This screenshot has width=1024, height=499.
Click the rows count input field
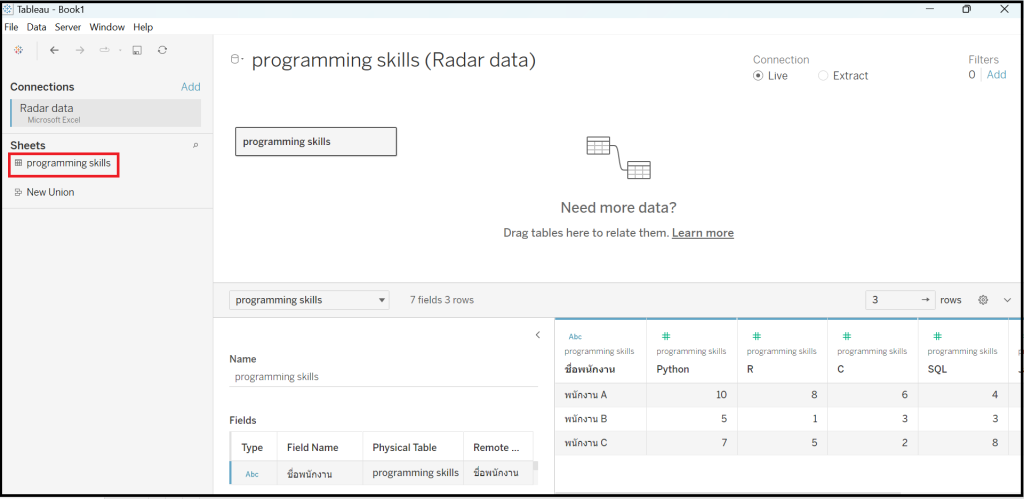pyautogui.click(x=900, y=300)
